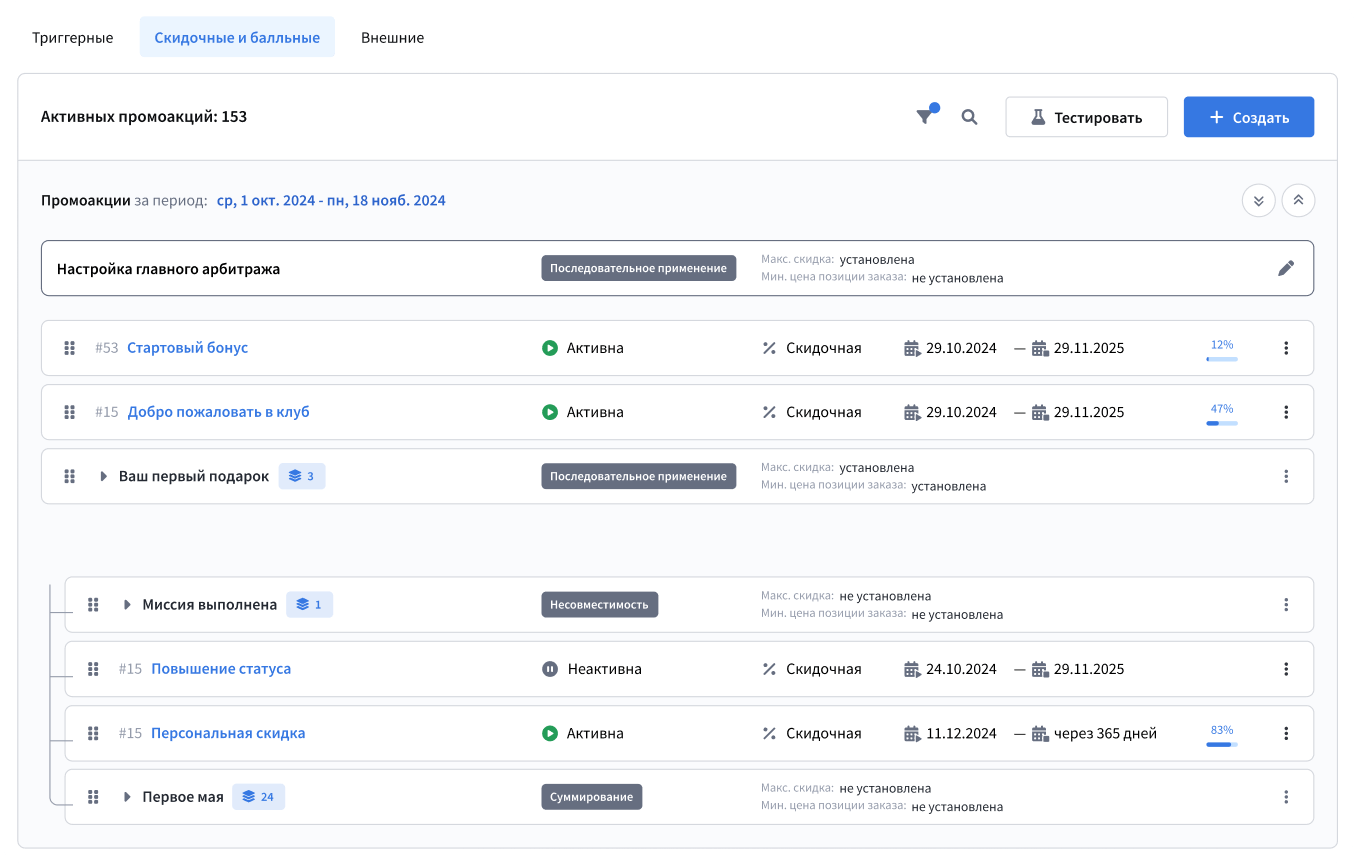
Task: Expand the Первое мая group
Action: 127,797
